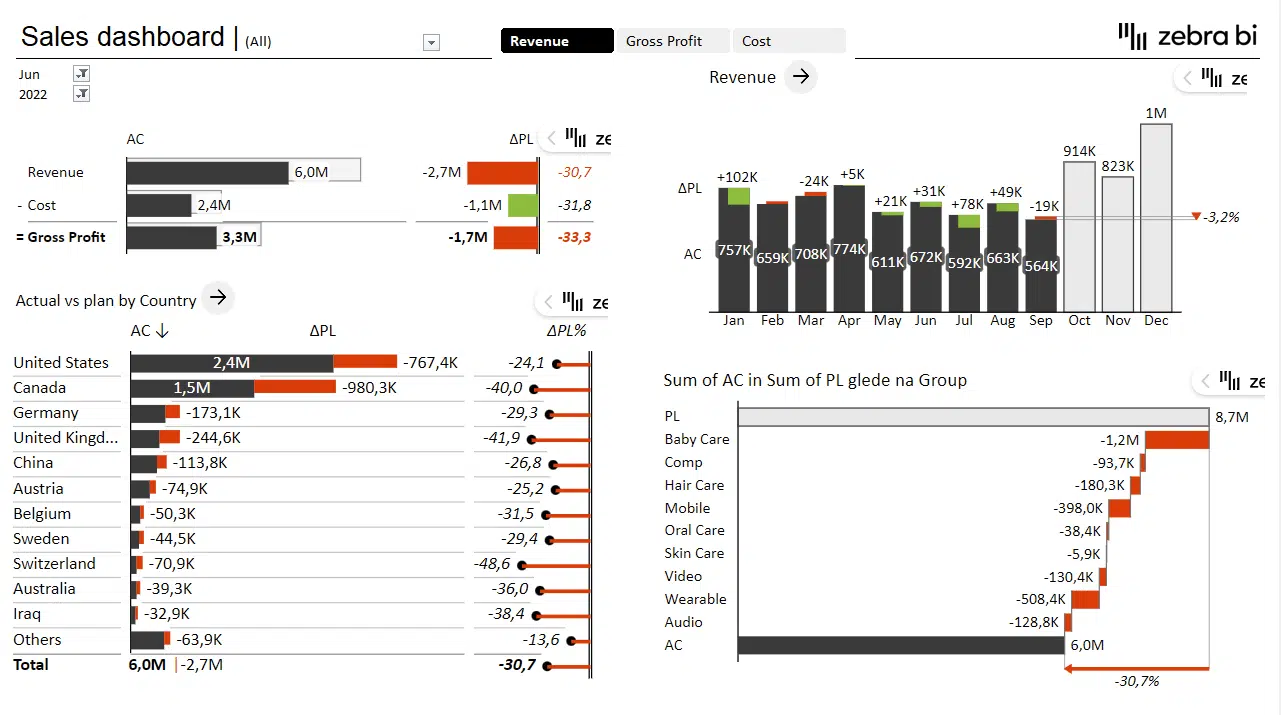Screen dimensions: 1281x715
Task: Click the 2022 slicer filter icon
Action: pyautogui.click(x=81, y=93)
